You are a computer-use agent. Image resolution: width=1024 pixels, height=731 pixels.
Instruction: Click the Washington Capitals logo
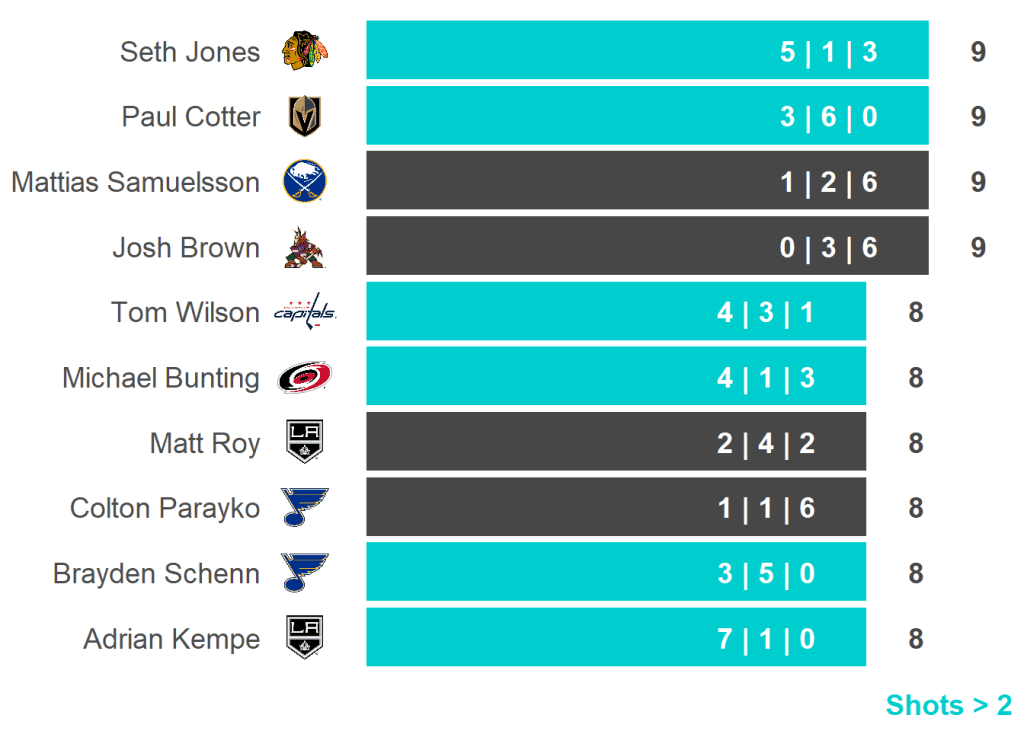click(305, 312)
